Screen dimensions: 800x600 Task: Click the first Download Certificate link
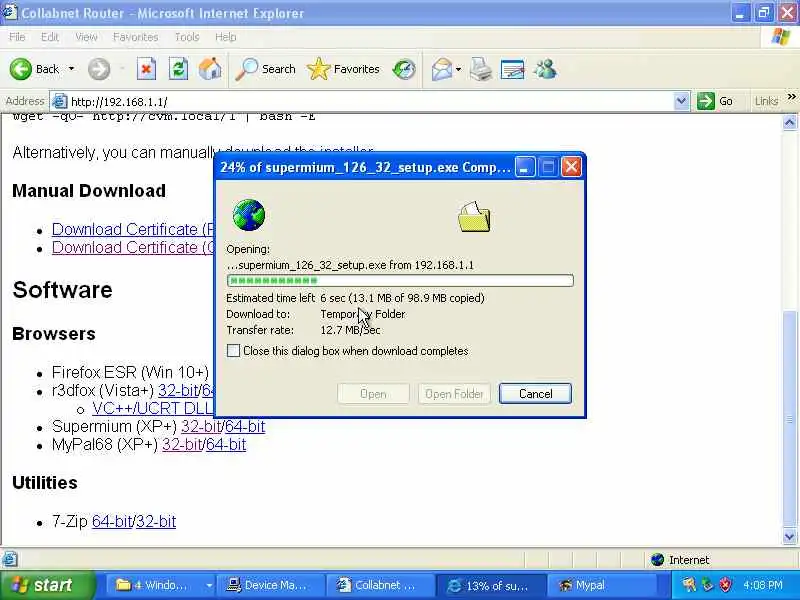coord(133,229)
